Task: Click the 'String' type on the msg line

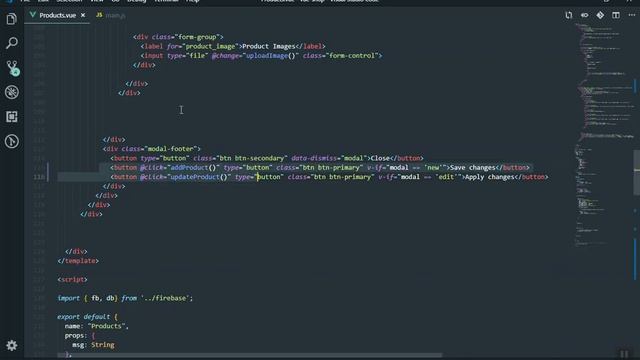Action: click(103, 345)
